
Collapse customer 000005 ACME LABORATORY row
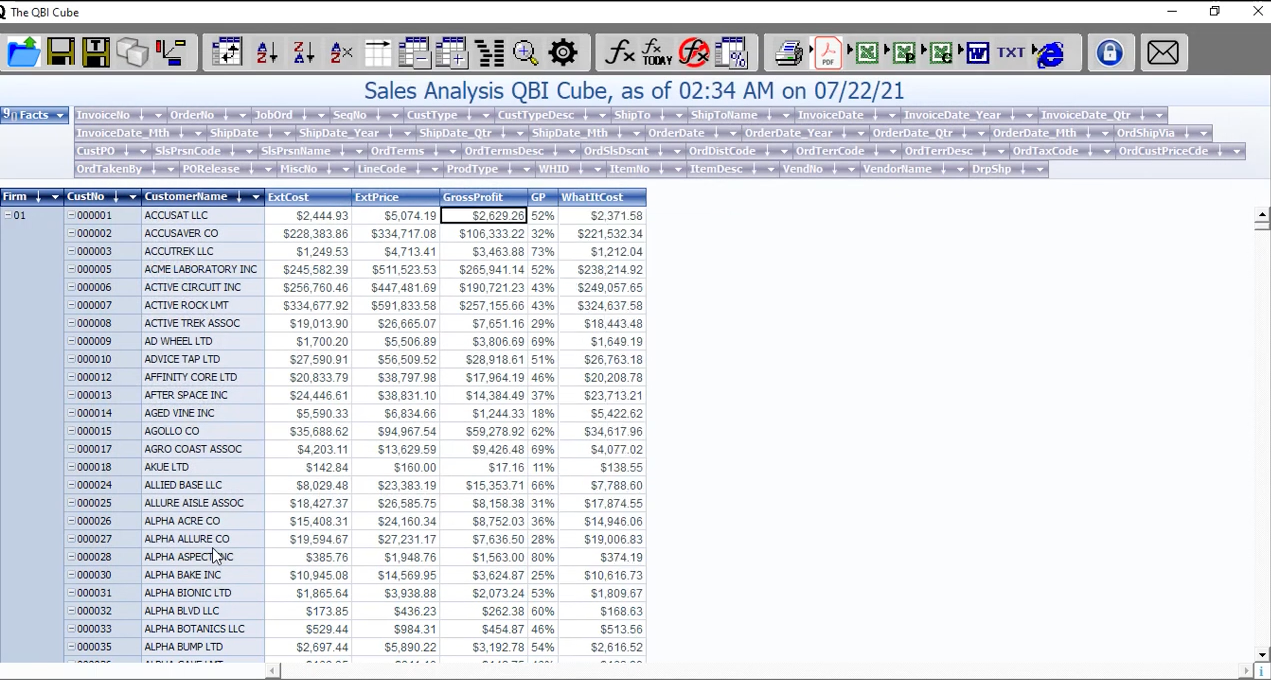click(71, 270)
